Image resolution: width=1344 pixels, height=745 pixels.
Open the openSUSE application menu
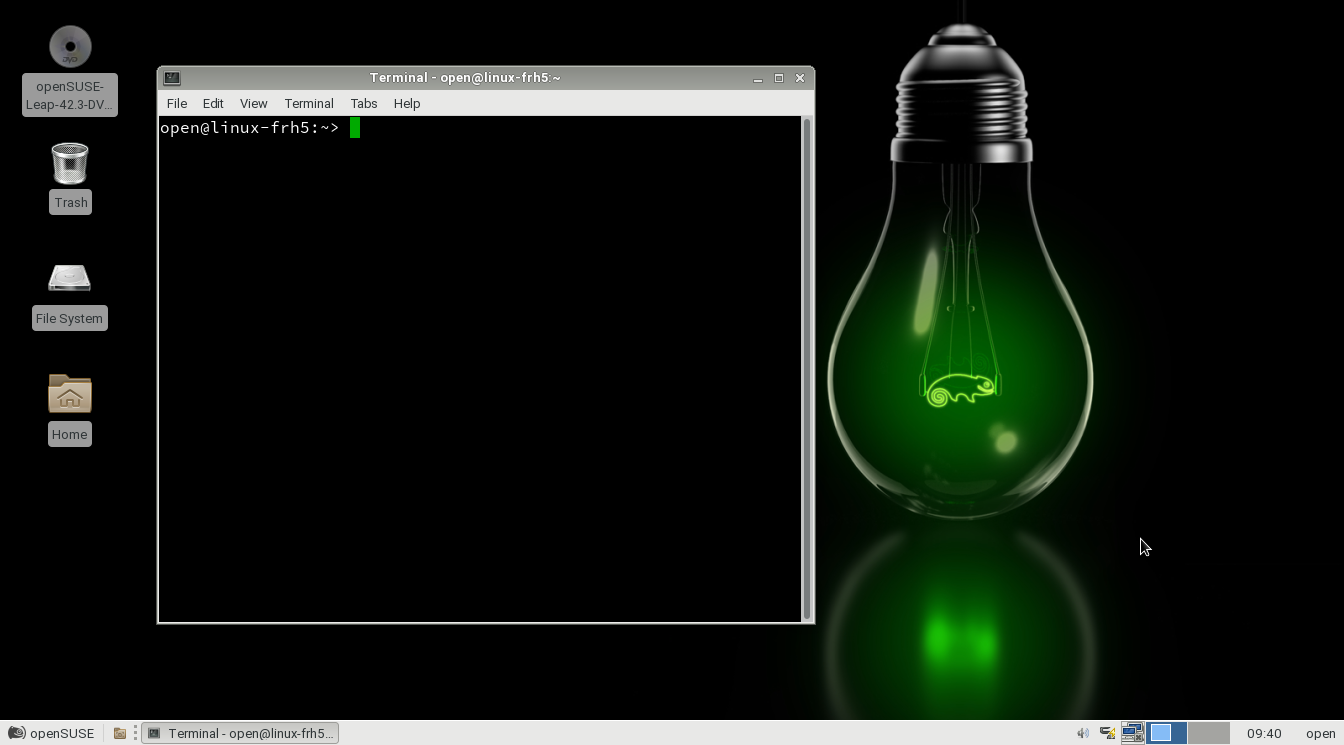pyautogui.click(x=51, y=733)
